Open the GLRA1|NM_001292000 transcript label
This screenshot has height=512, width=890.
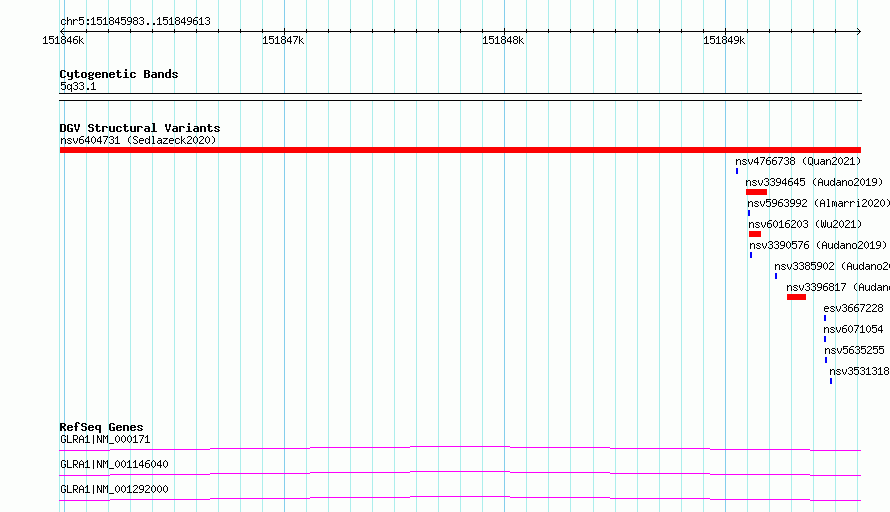pos(114,489)
